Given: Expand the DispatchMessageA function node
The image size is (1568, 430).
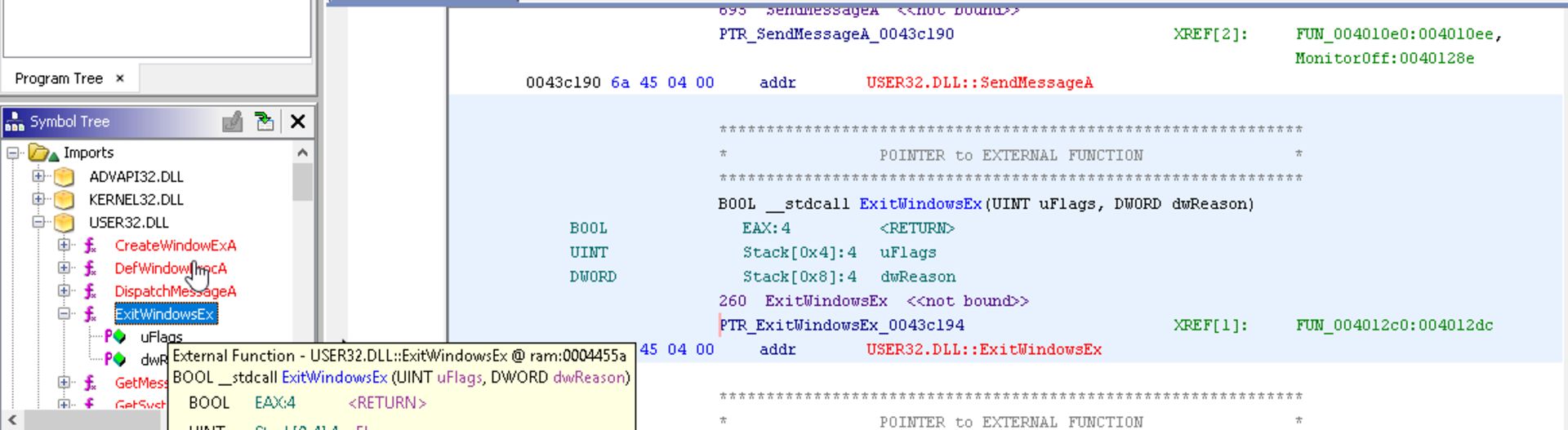Looking at the screenshot, I should [x=64, y=290].
